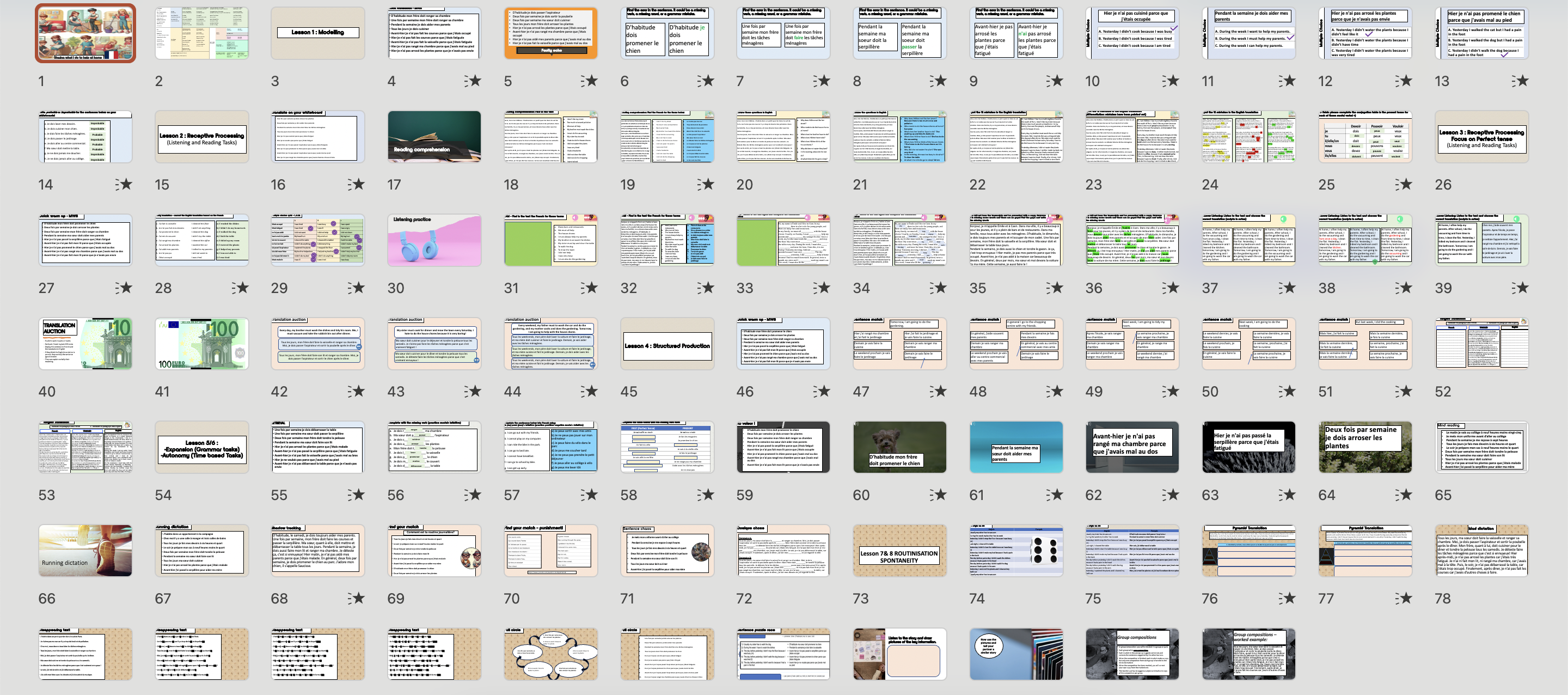Click the transition star icon for slide 14
This screenshot has height=695, width=1568.
click(124, 185)
